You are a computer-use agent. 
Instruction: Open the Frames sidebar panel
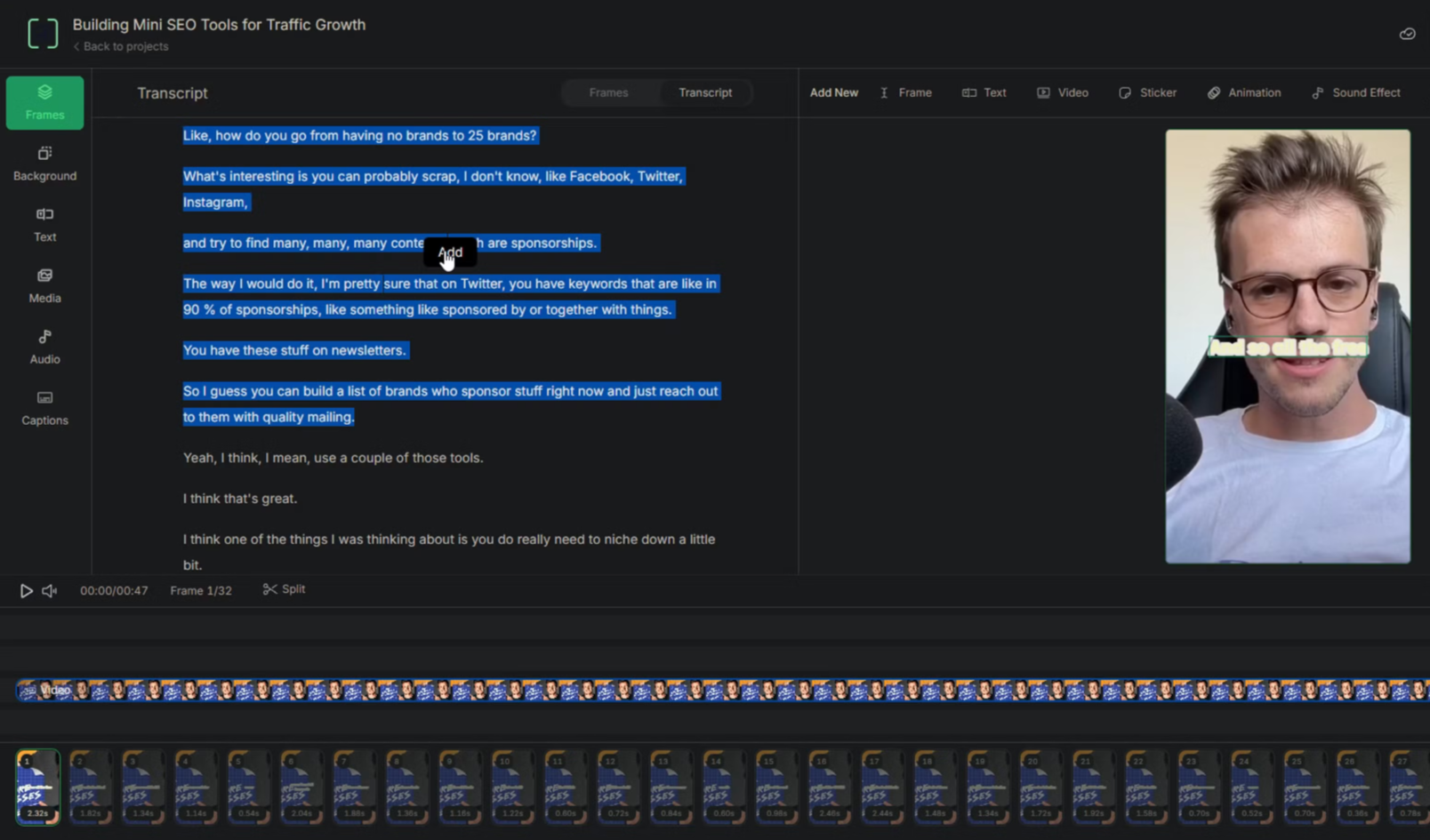click(x=44, y=102)
